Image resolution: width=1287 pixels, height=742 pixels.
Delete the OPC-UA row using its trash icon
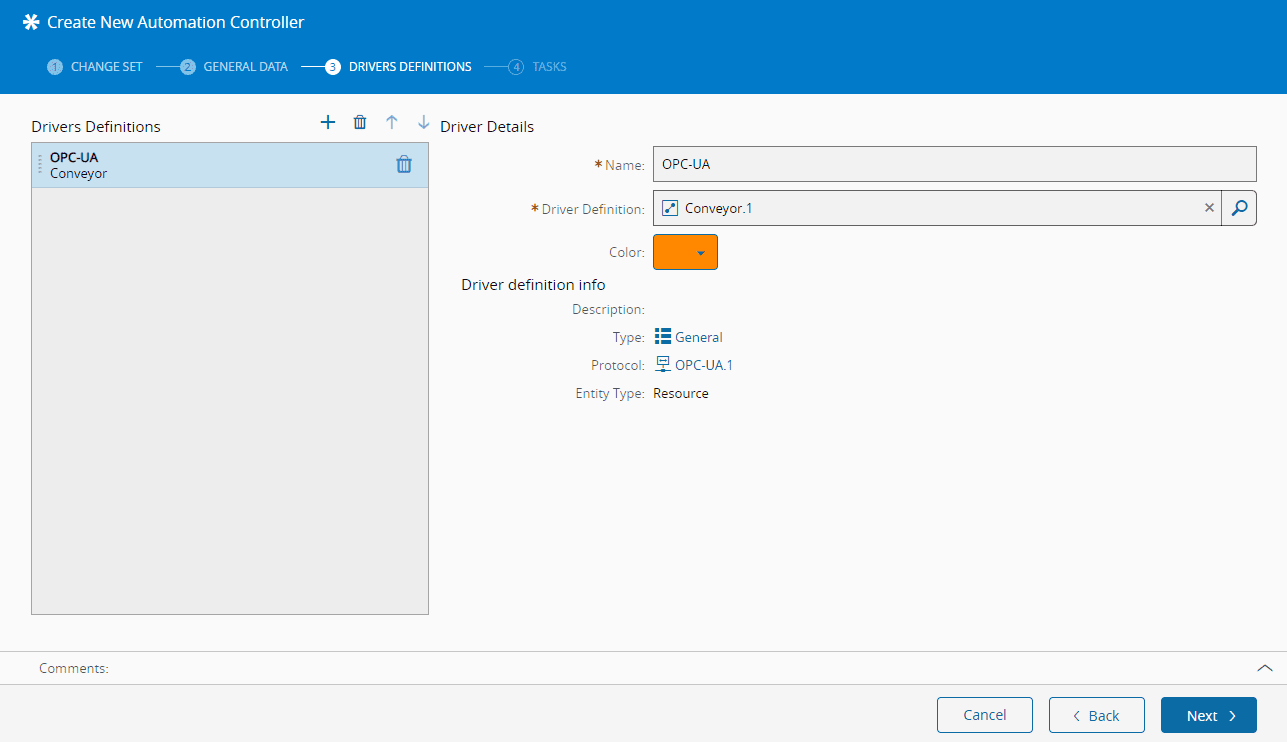click(x=404, y=165)
